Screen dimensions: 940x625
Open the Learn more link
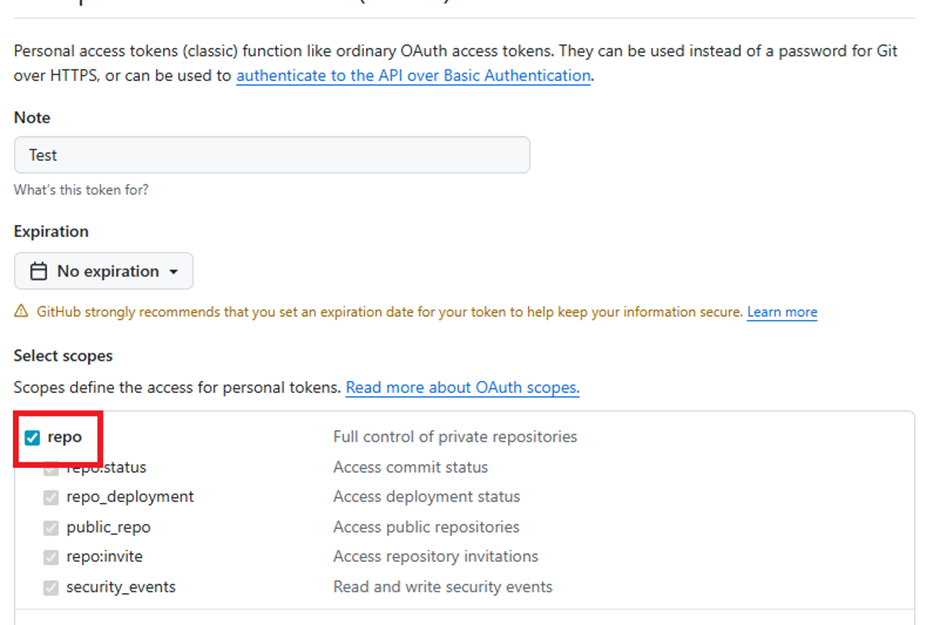[x=782, y=312]
